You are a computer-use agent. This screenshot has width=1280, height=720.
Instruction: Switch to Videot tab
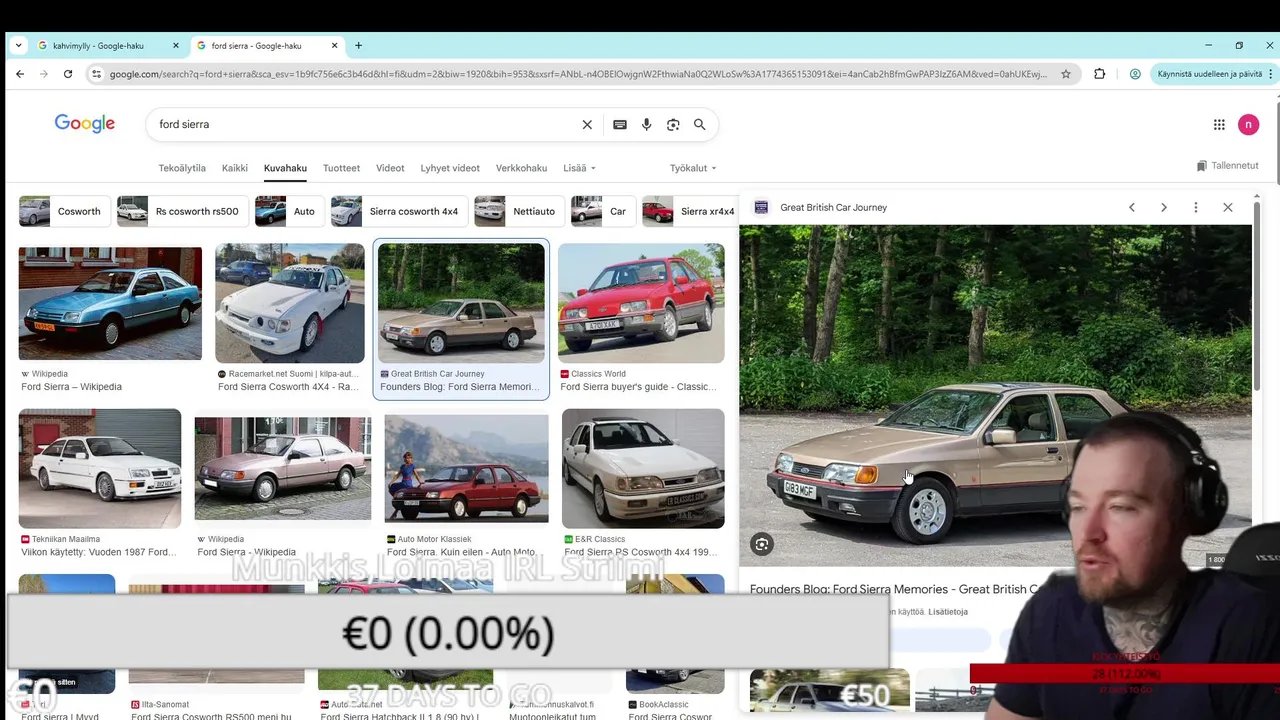click(390, 168)
